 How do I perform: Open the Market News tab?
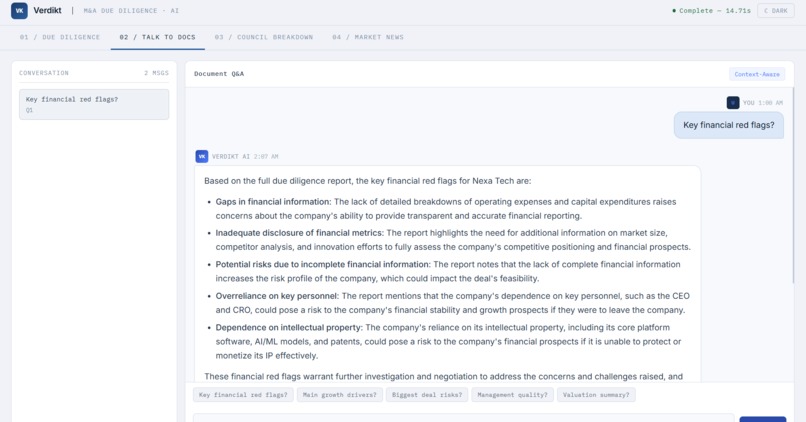(368, 37)
